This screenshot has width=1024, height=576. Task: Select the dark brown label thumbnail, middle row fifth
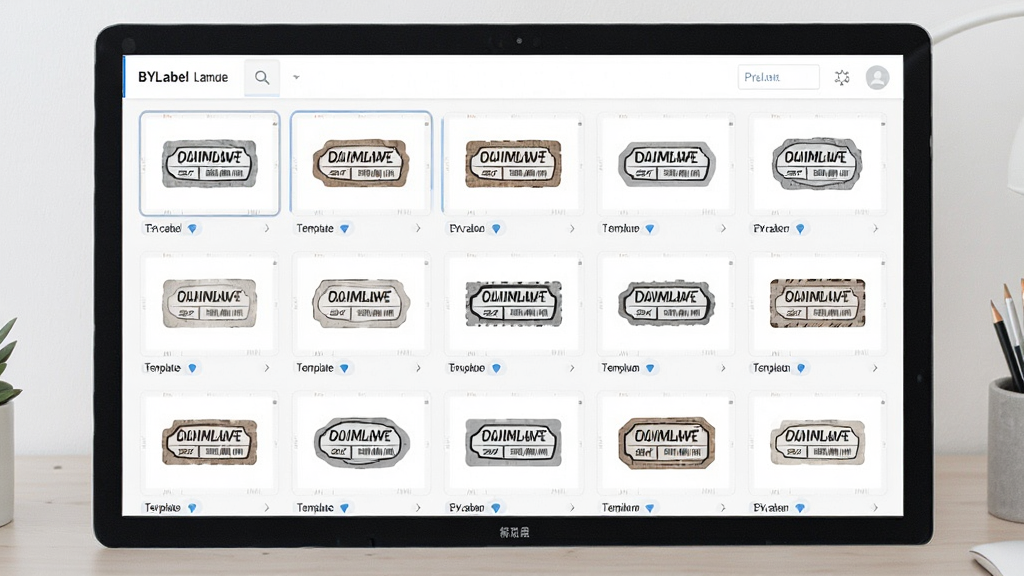pyautogui.click(x=817, y=303)
